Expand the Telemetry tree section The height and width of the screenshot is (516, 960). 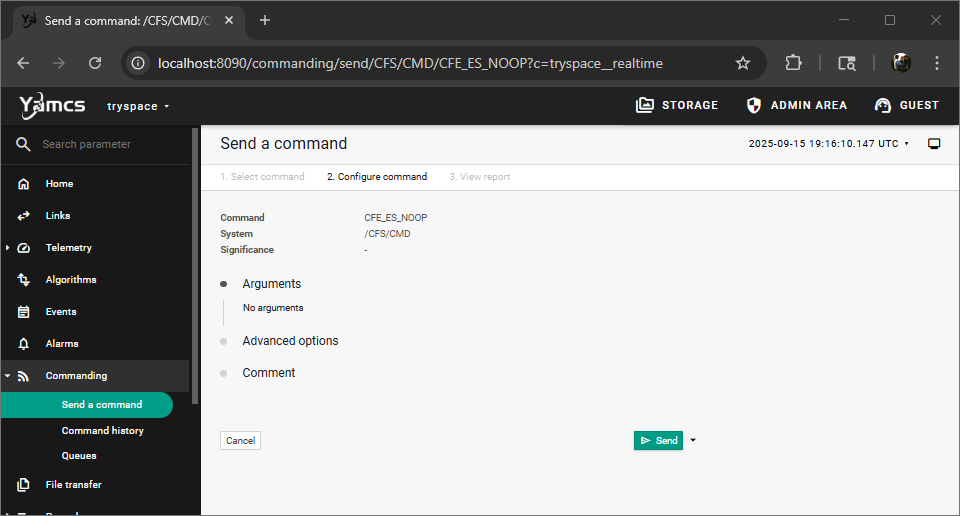coord(8,248)
